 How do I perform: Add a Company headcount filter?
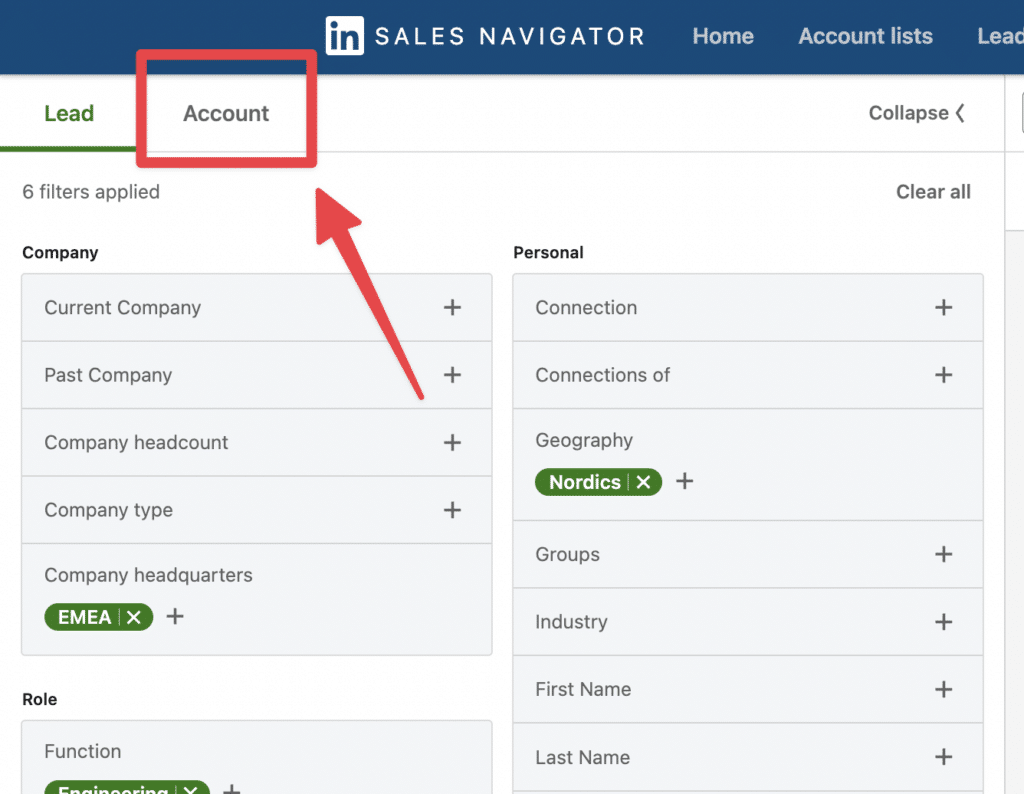(x=453, y=443)
